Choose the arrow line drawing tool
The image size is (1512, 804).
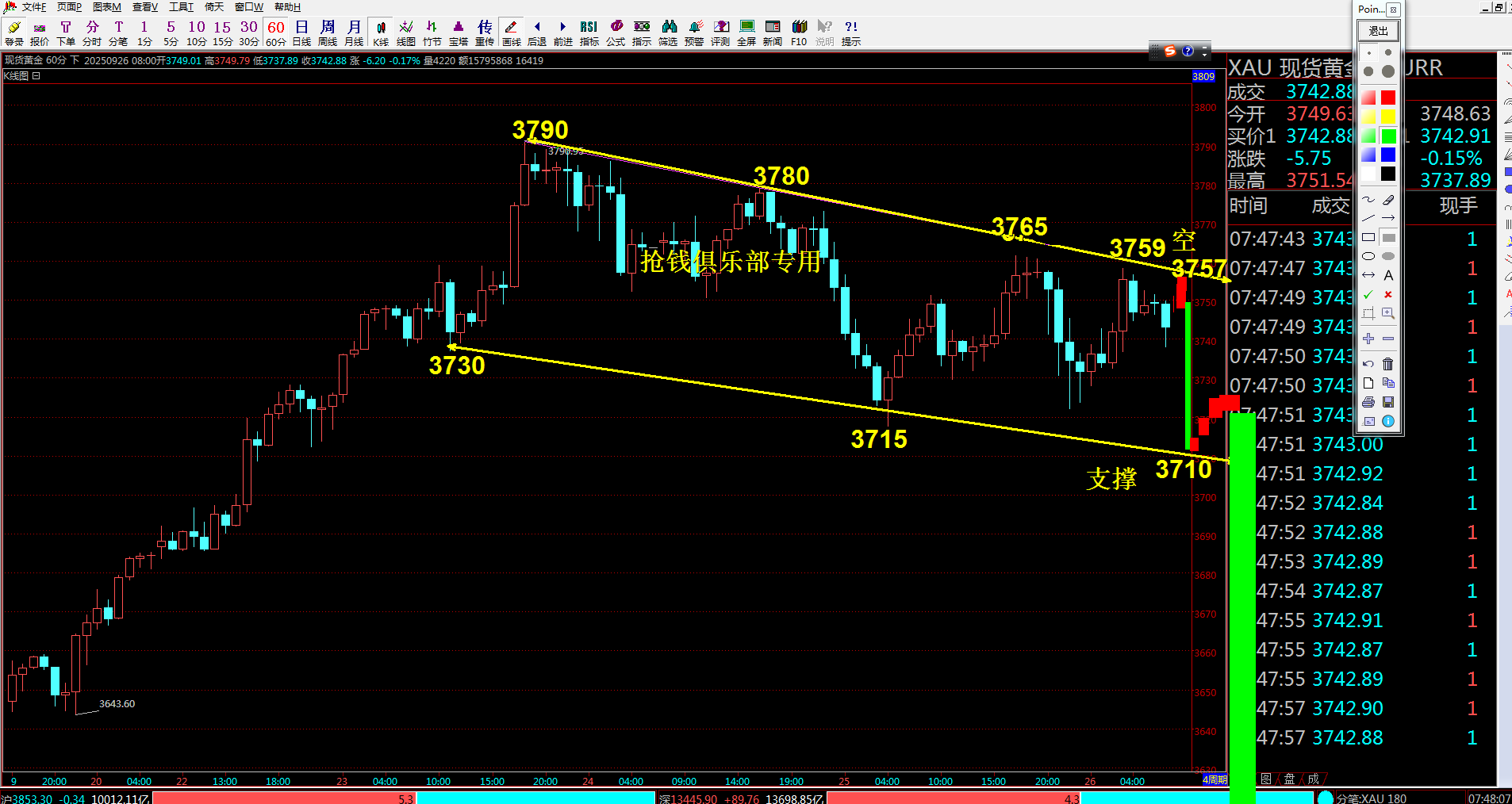point(1388,218)
